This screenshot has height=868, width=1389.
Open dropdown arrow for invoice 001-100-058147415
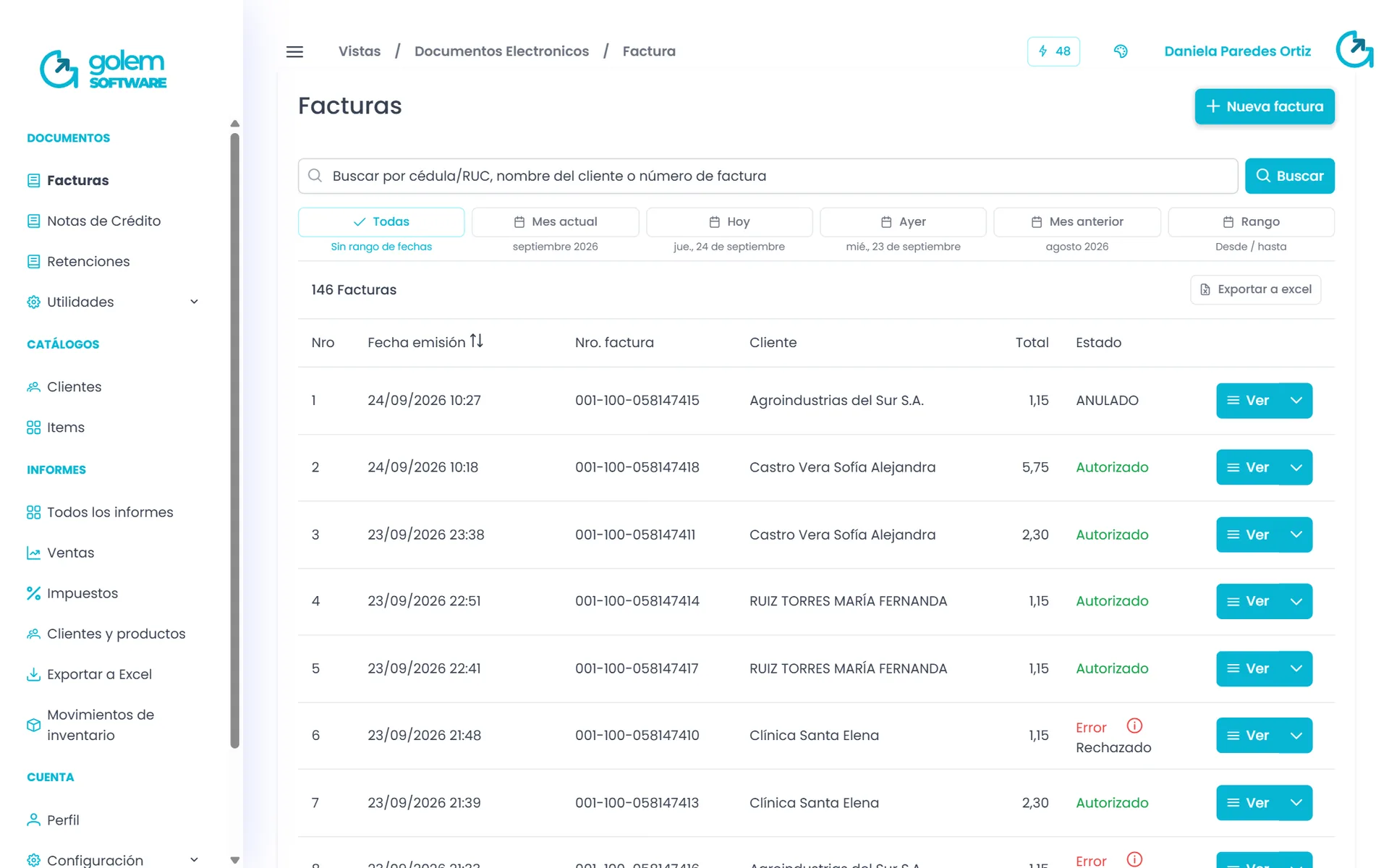(1296, 401)
